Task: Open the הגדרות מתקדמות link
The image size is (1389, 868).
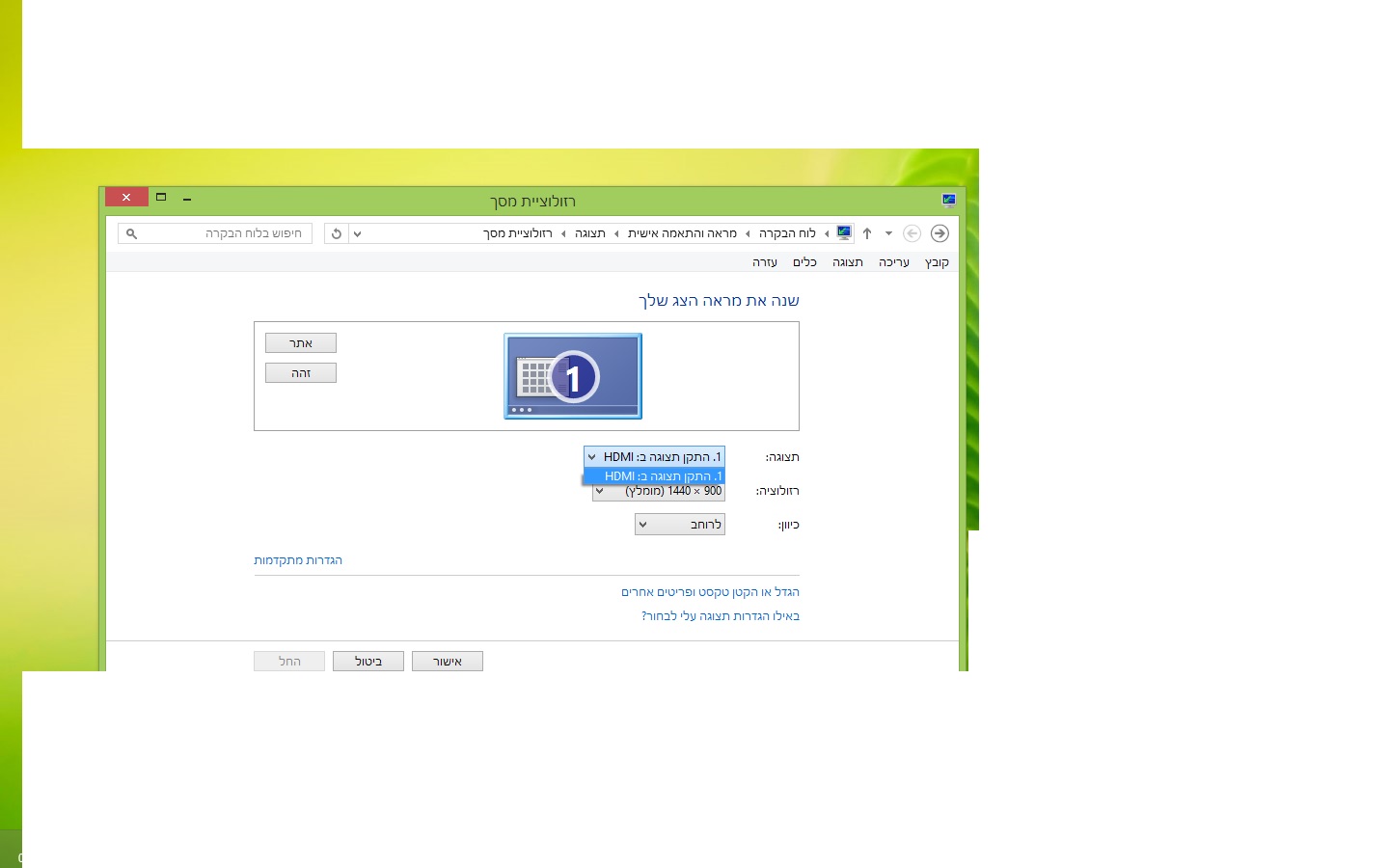Action: pos(298,560)
